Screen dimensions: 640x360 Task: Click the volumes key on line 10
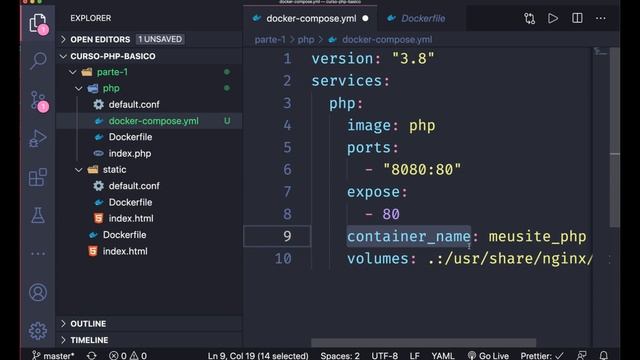pos(378,258)
